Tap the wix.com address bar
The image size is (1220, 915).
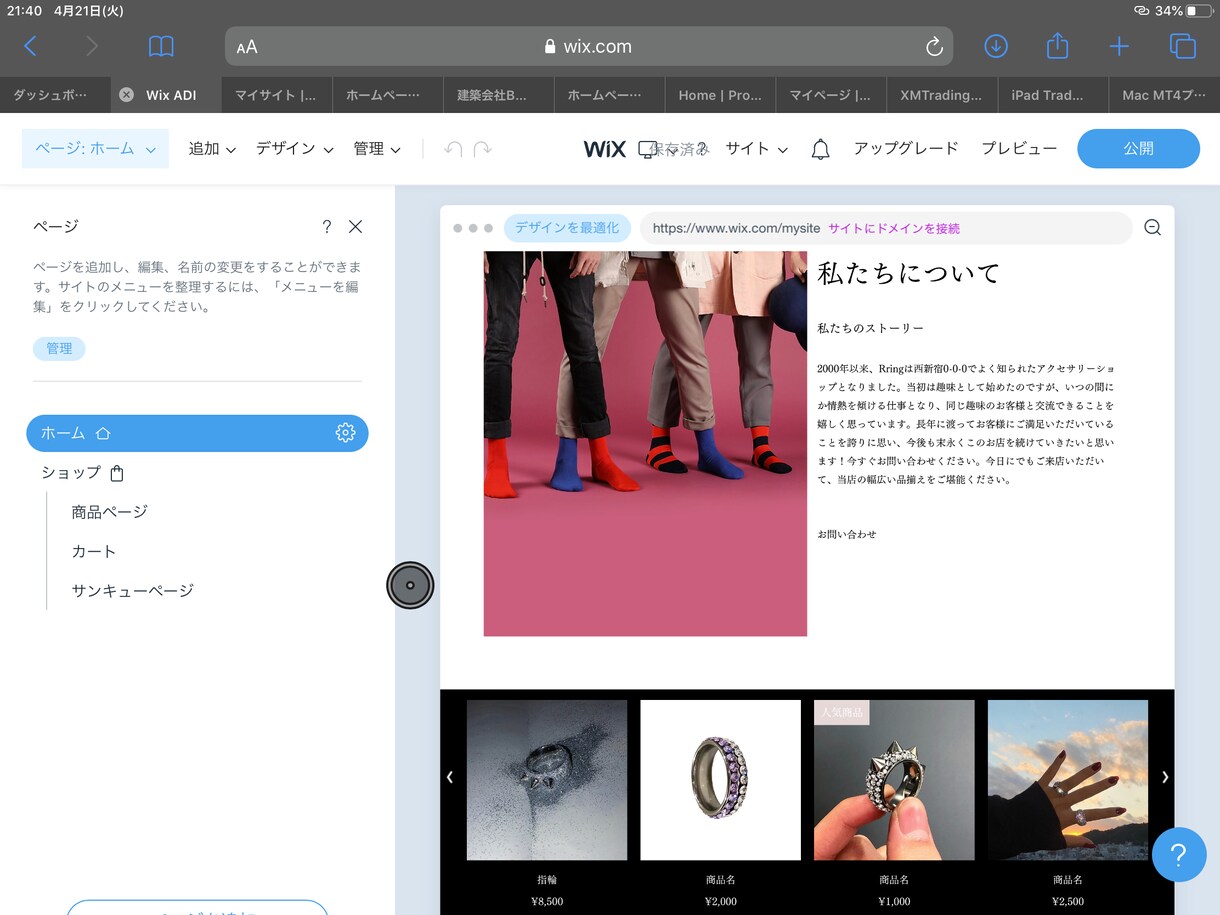(x=588, y=46)
